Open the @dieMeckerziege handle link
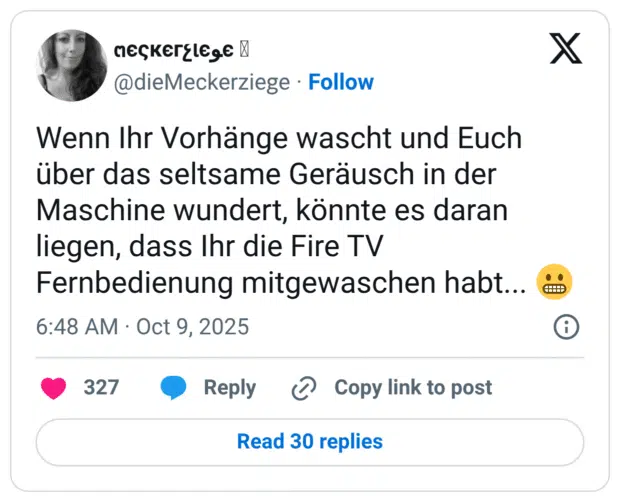620x502 pixels. (x=207, y=82)
